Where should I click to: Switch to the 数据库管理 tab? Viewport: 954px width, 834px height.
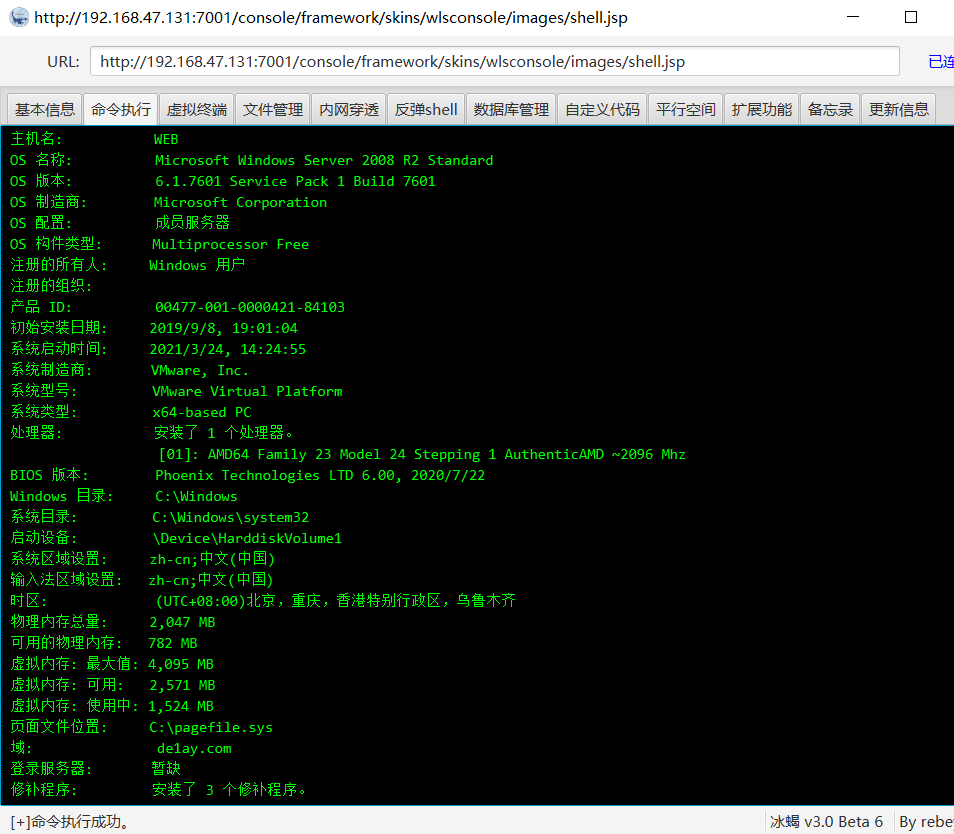click(x=511, y=109)
